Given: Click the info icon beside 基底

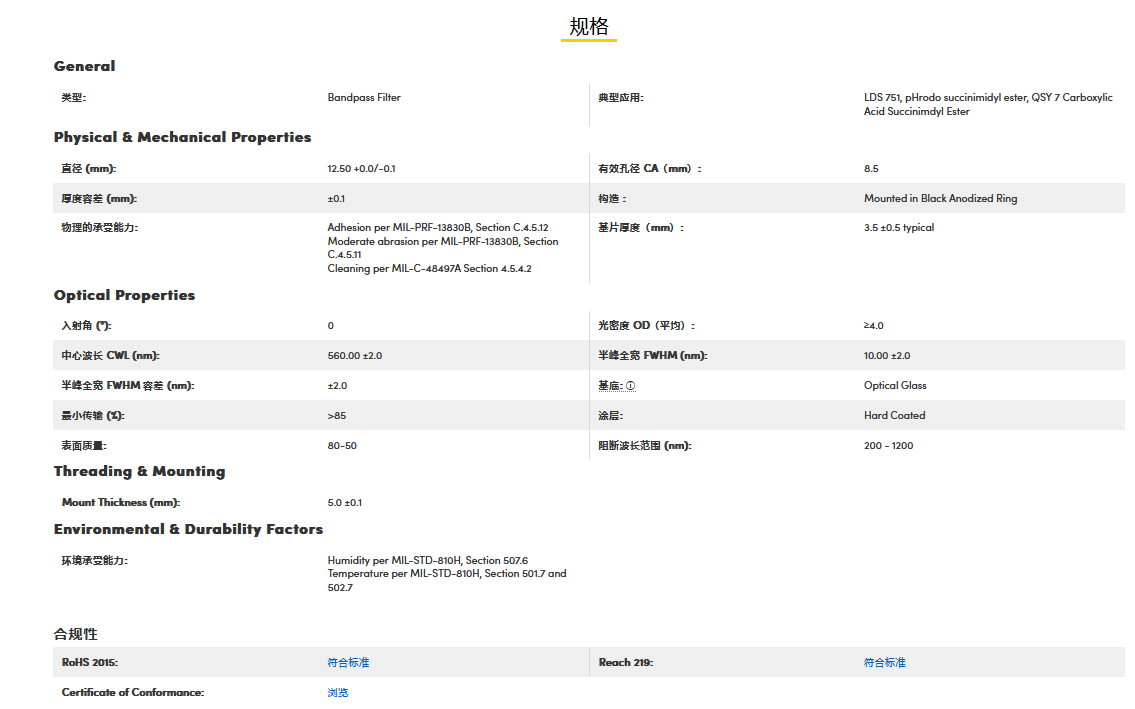Looking at the screenshot, I should (x=631, y=386).
